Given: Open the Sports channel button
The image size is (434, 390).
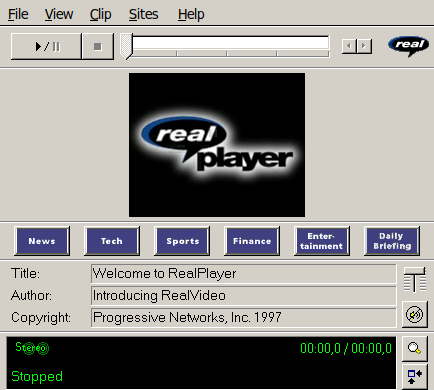Looking at the screenshot, I should [x=182, y=241].
